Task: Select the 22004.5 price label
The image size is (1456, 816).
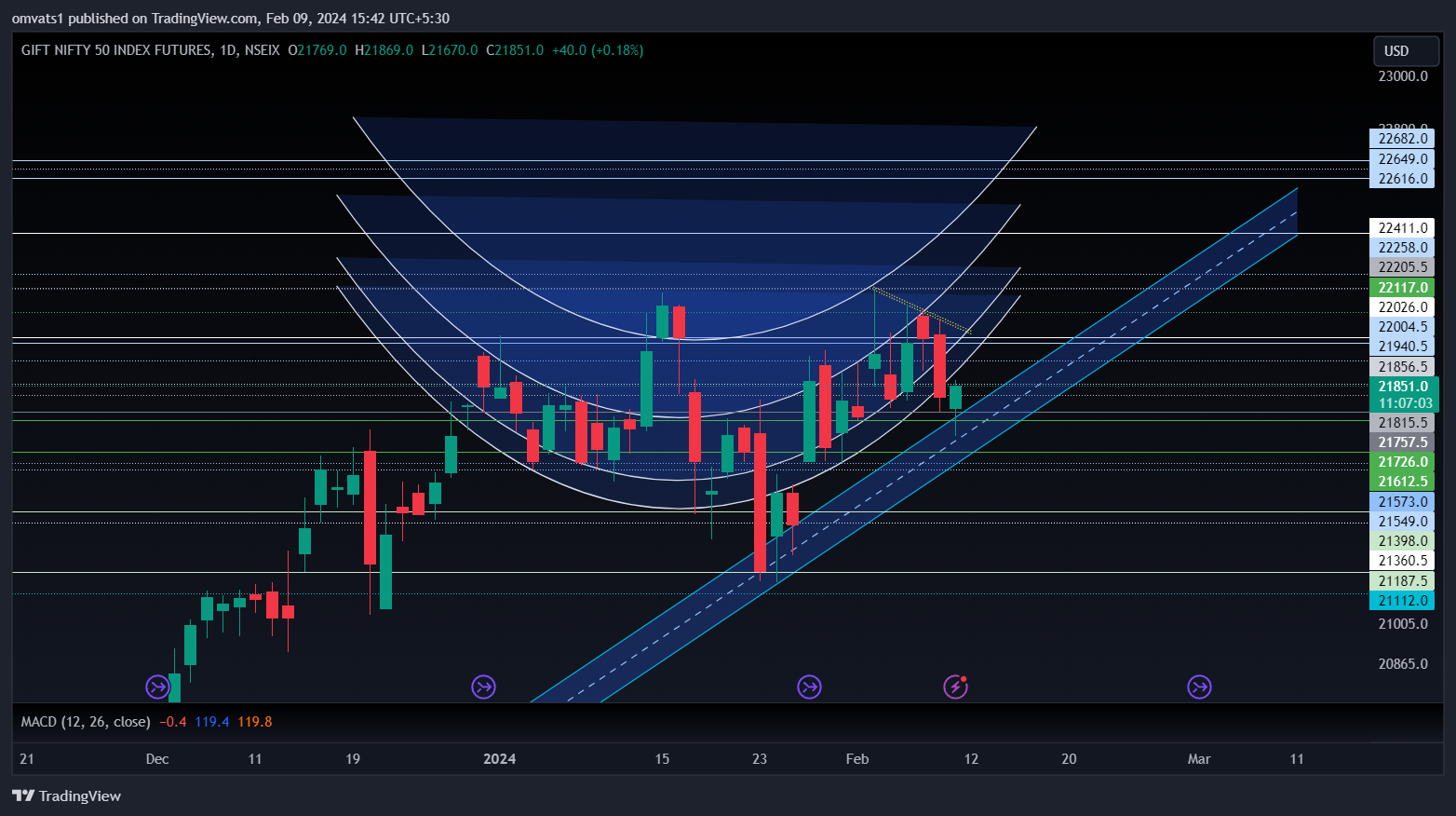Action: coord(1402,327)
